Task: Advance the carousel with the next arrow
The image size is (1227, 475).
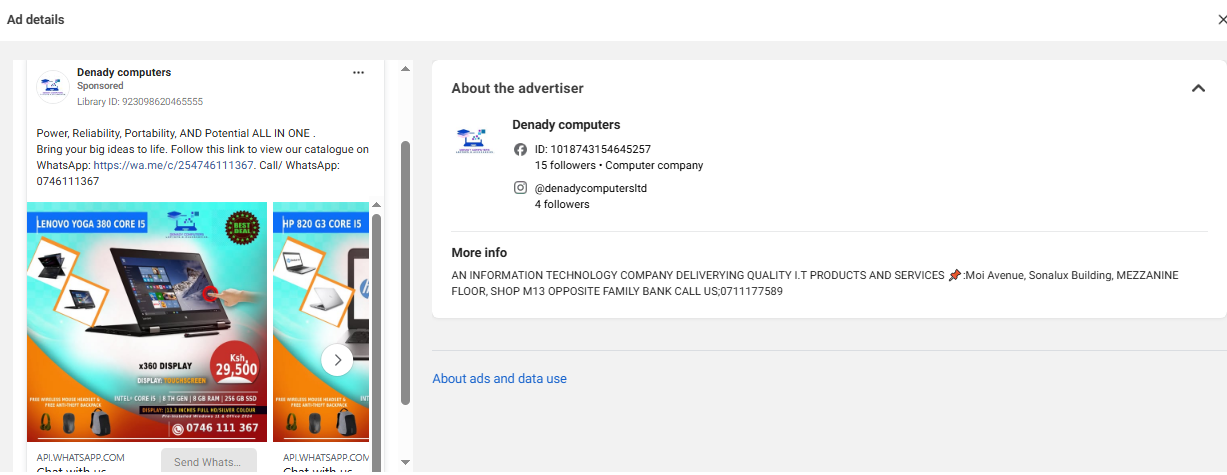Action: tap(337, 359)
